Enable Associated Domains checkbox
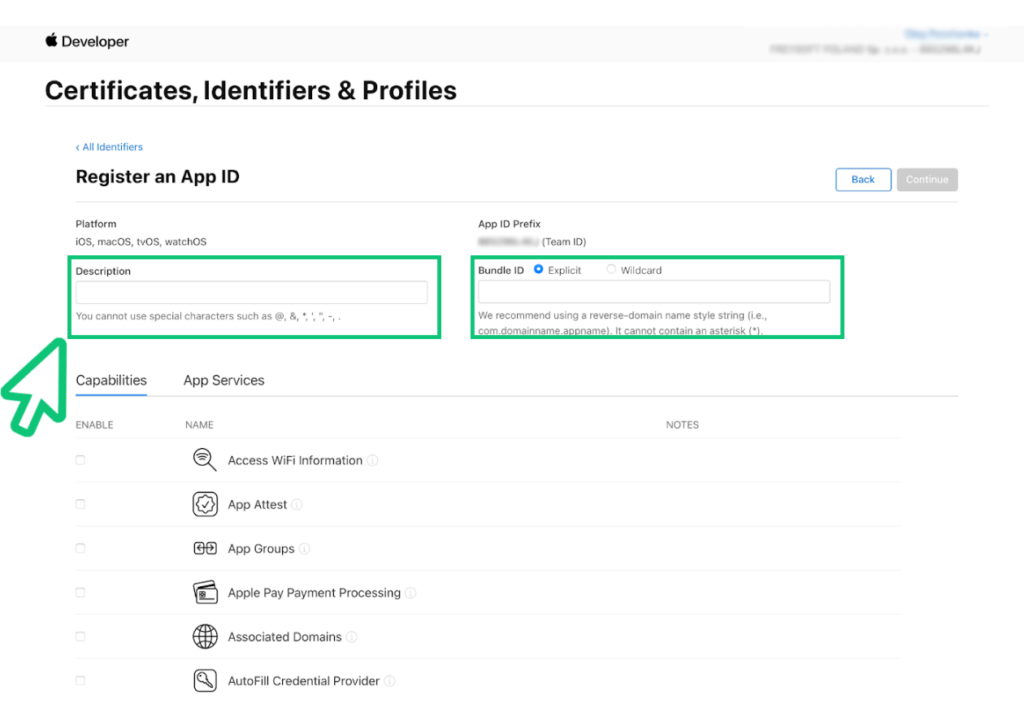This screenshot has height=722, width=1024. click(x=80, y=636)
